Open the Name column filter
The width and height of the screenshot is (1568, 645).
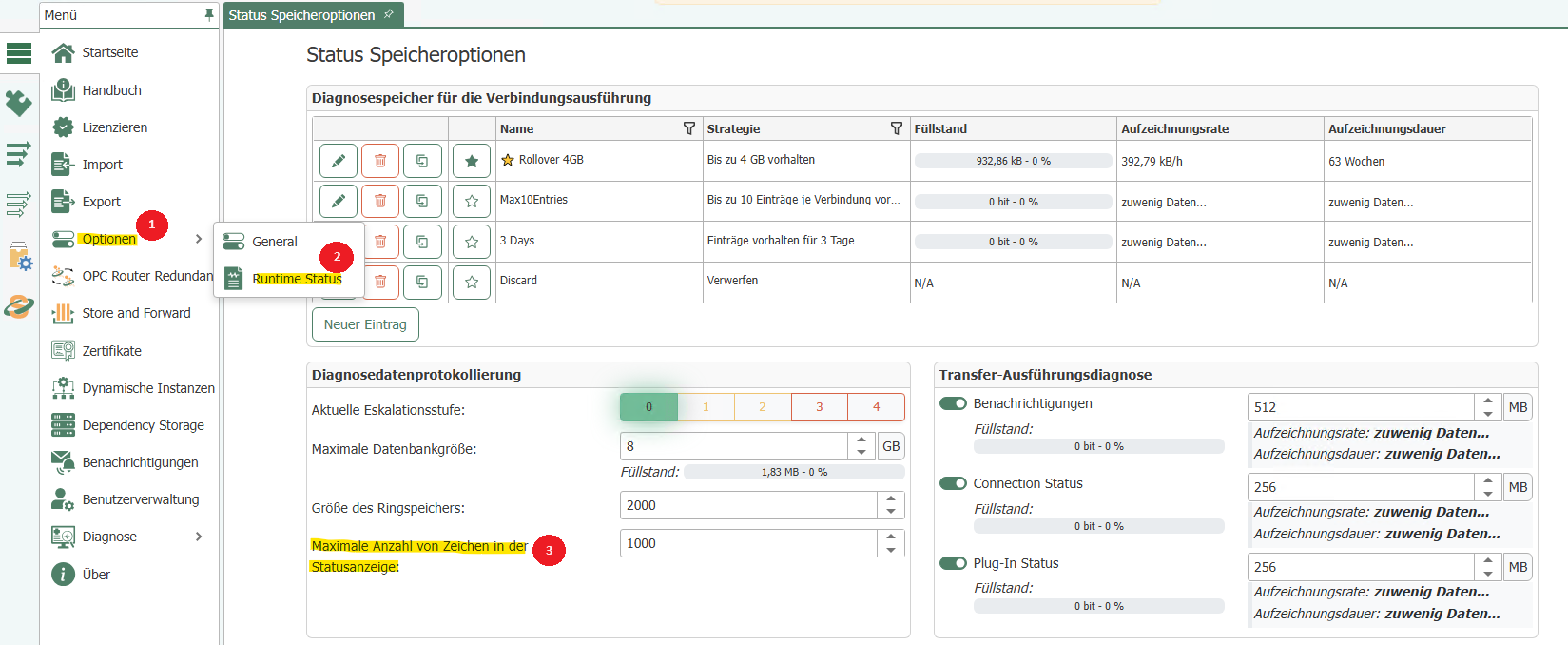click(689, 128)
